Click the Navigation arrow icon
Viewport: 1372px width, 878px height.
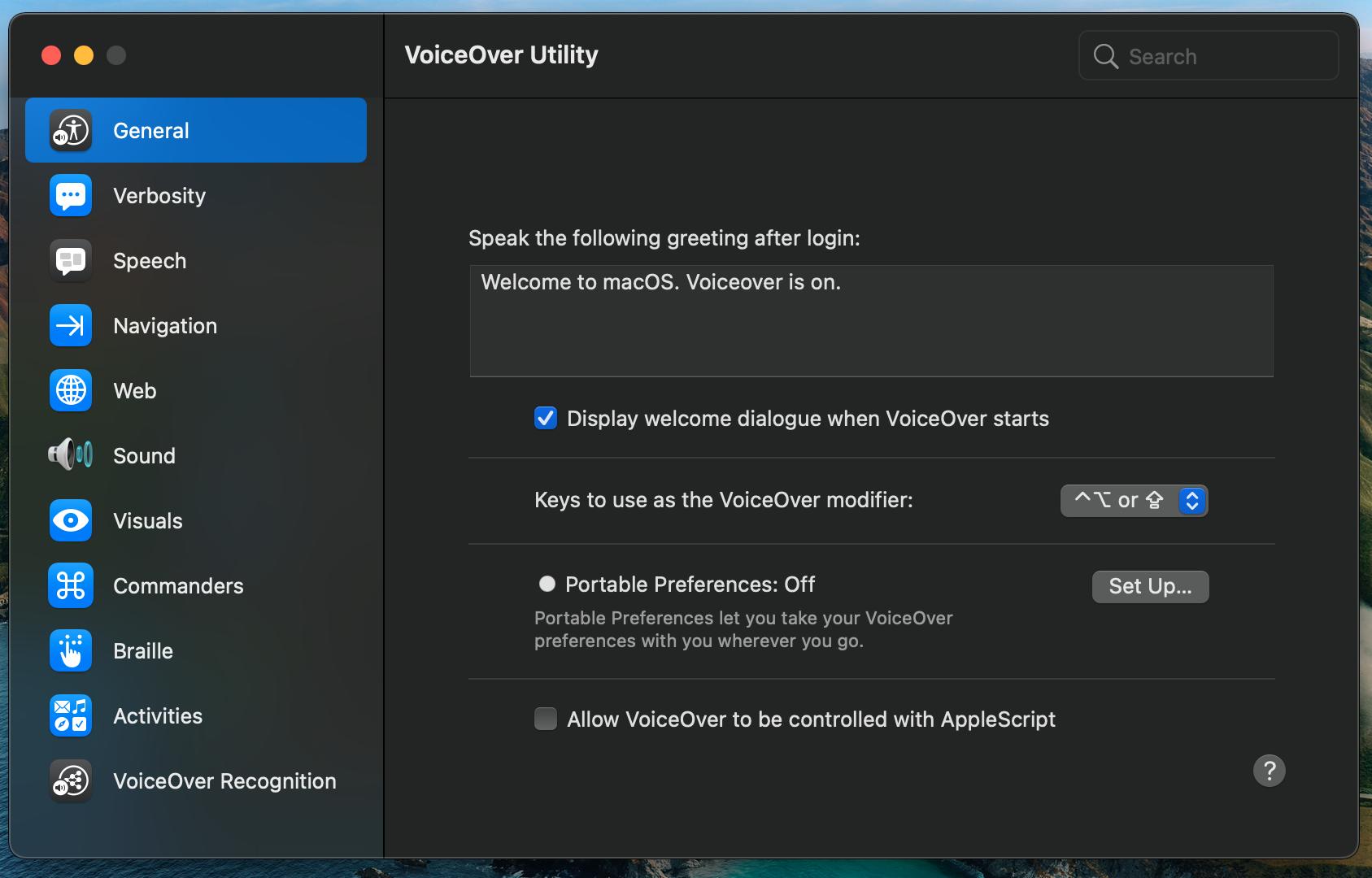(x=71, y=326)
